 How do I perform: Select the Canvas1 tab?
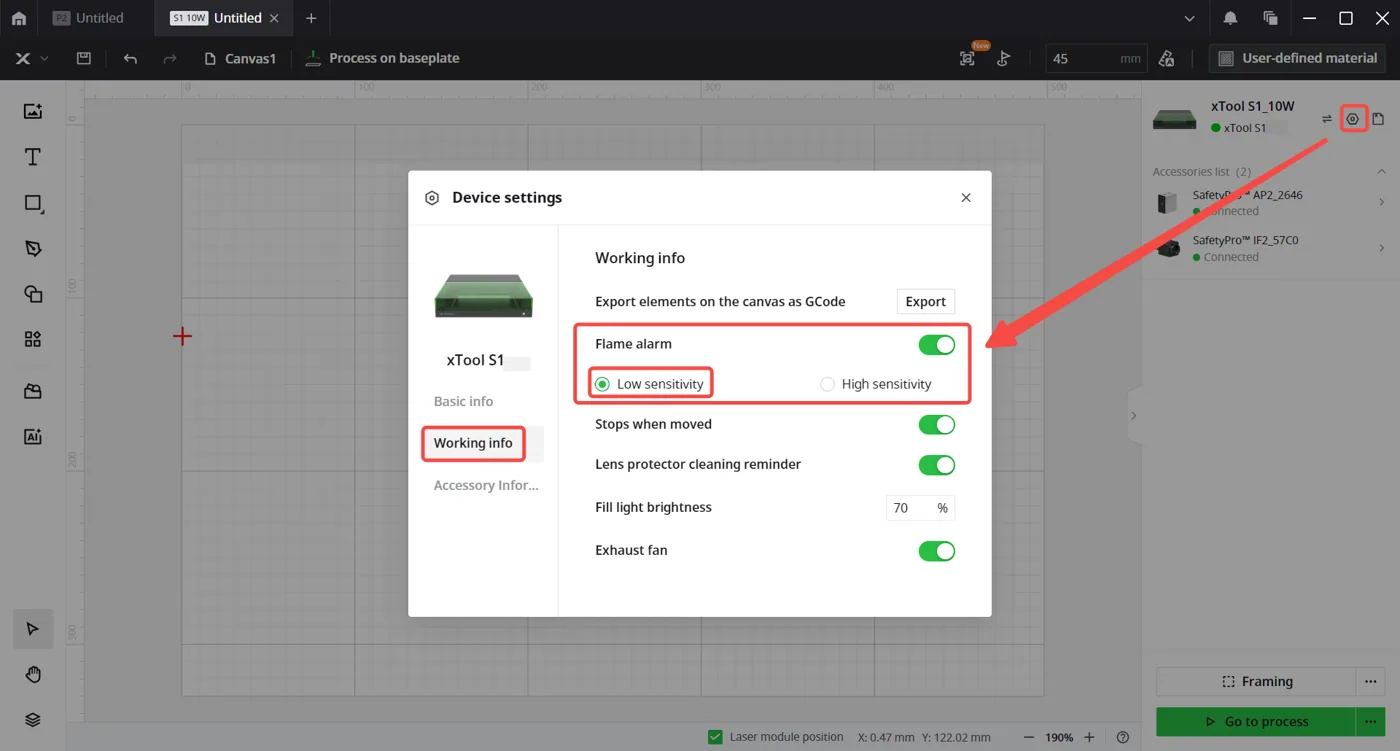[240, 59]
